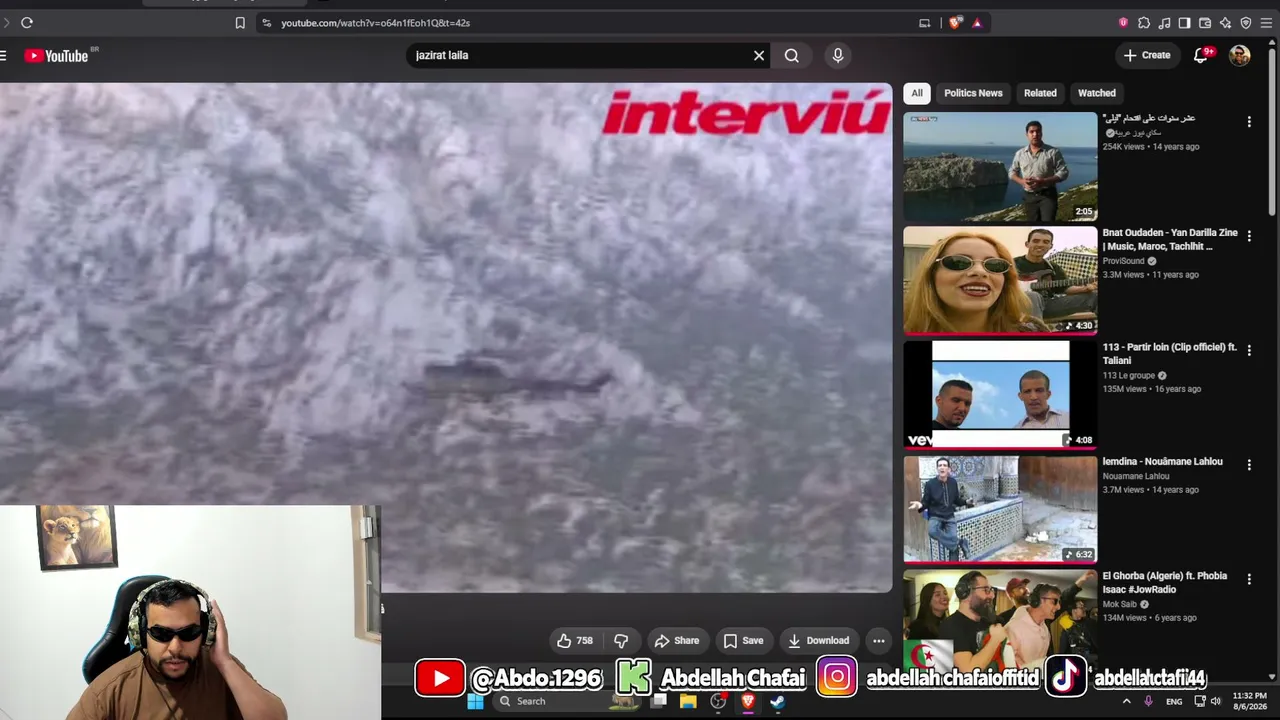Image resolution: width=1280 pixels, height=720 pixels.
Task: Open the Iemdina video thumbnail
Action: click(1000, 510)
